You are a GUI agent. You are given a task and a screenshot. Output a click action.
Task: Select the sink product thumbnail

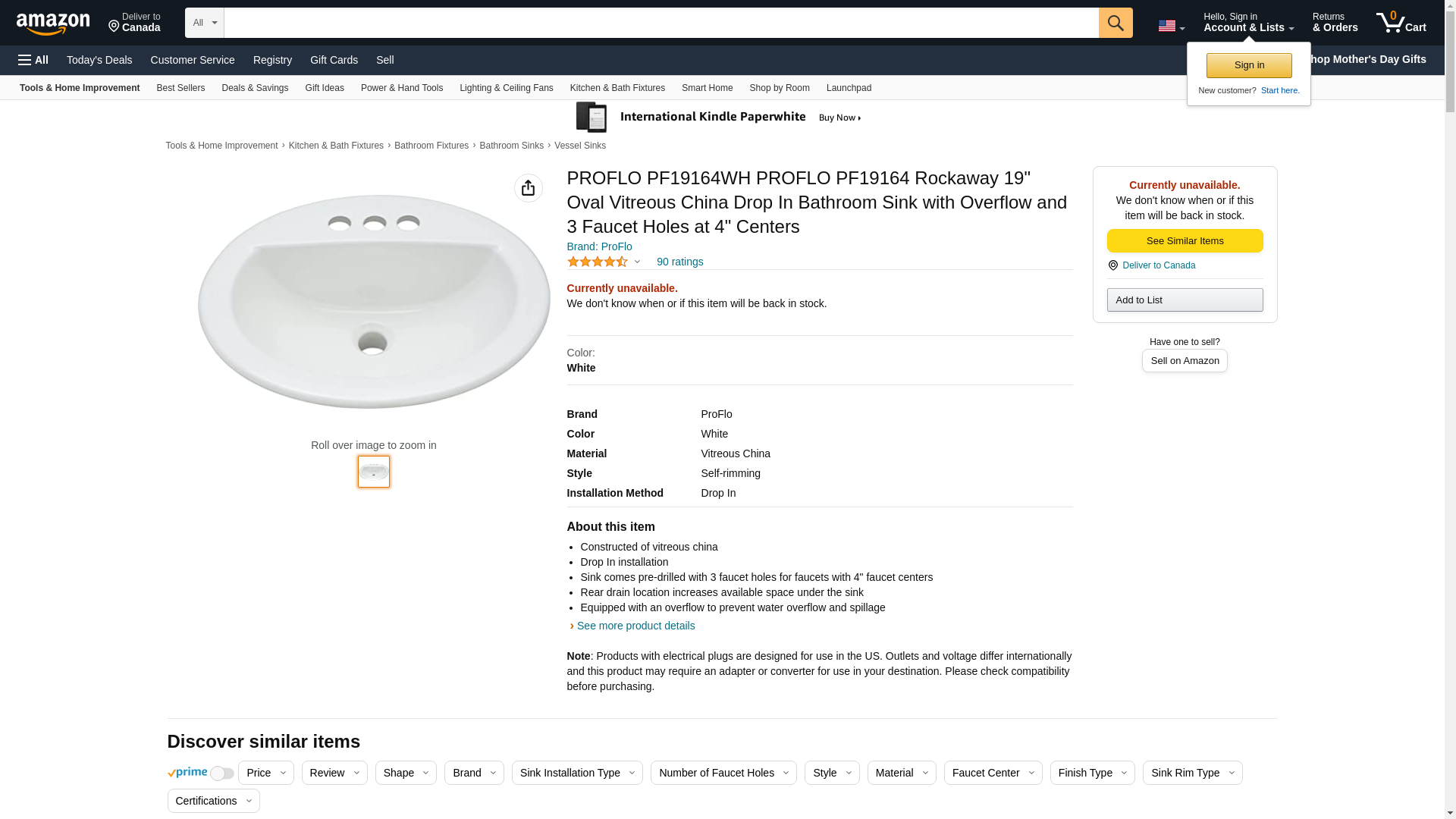click(374, 472)
